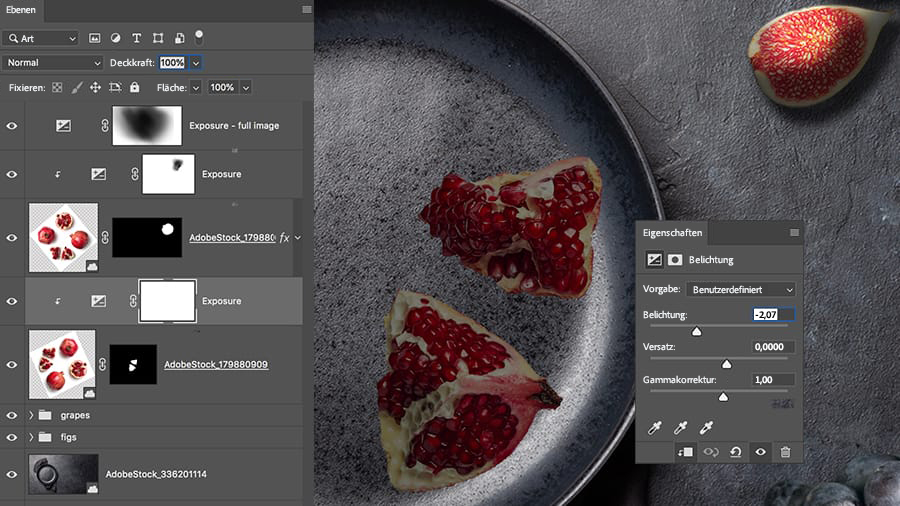Open the Normal blend mode dropdown
Image resolution: width=900 pixels, height=506 pixels.
(x=52, y=63)
